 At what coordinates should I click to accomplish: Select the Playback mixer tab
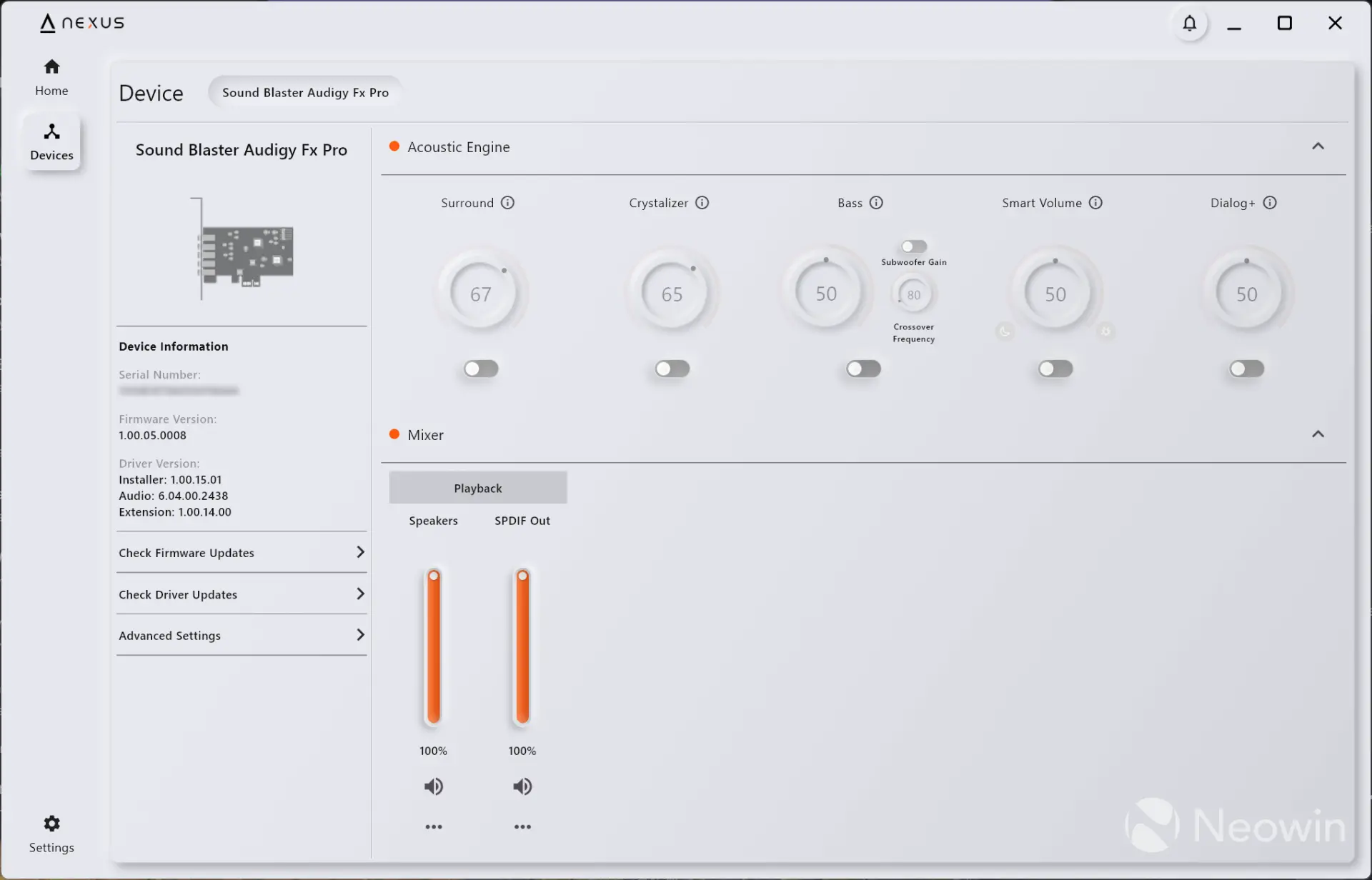coord(477,488)
